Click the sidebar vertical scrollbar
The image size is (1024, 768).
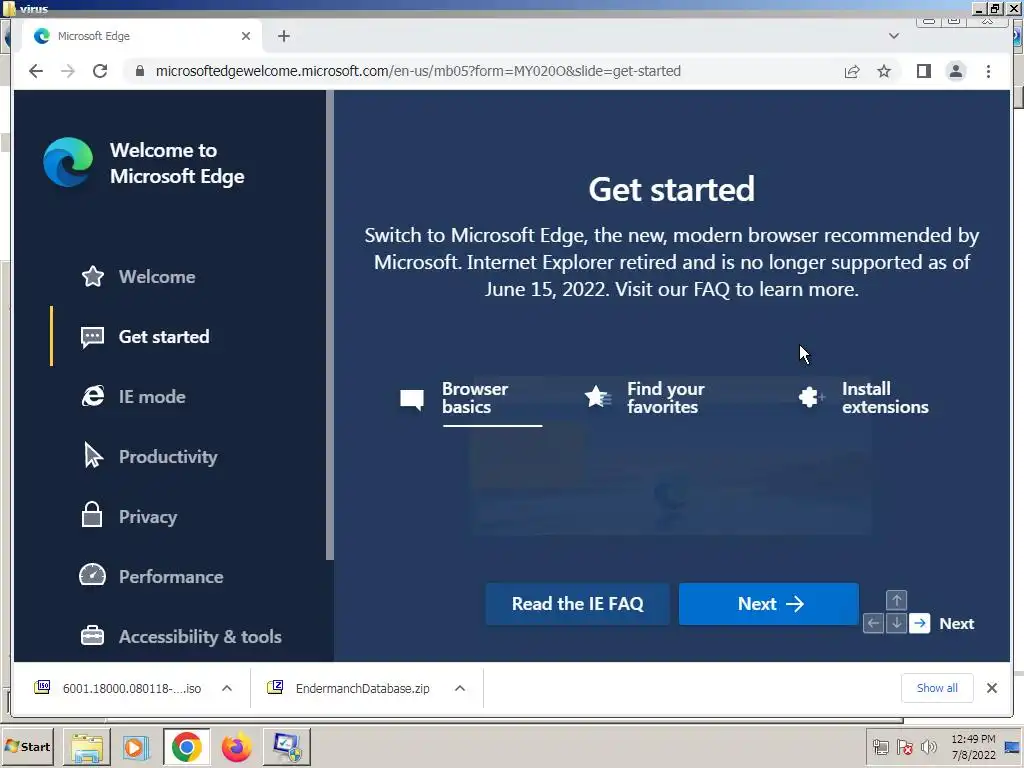pyautogui.click(x=330, y=325)
